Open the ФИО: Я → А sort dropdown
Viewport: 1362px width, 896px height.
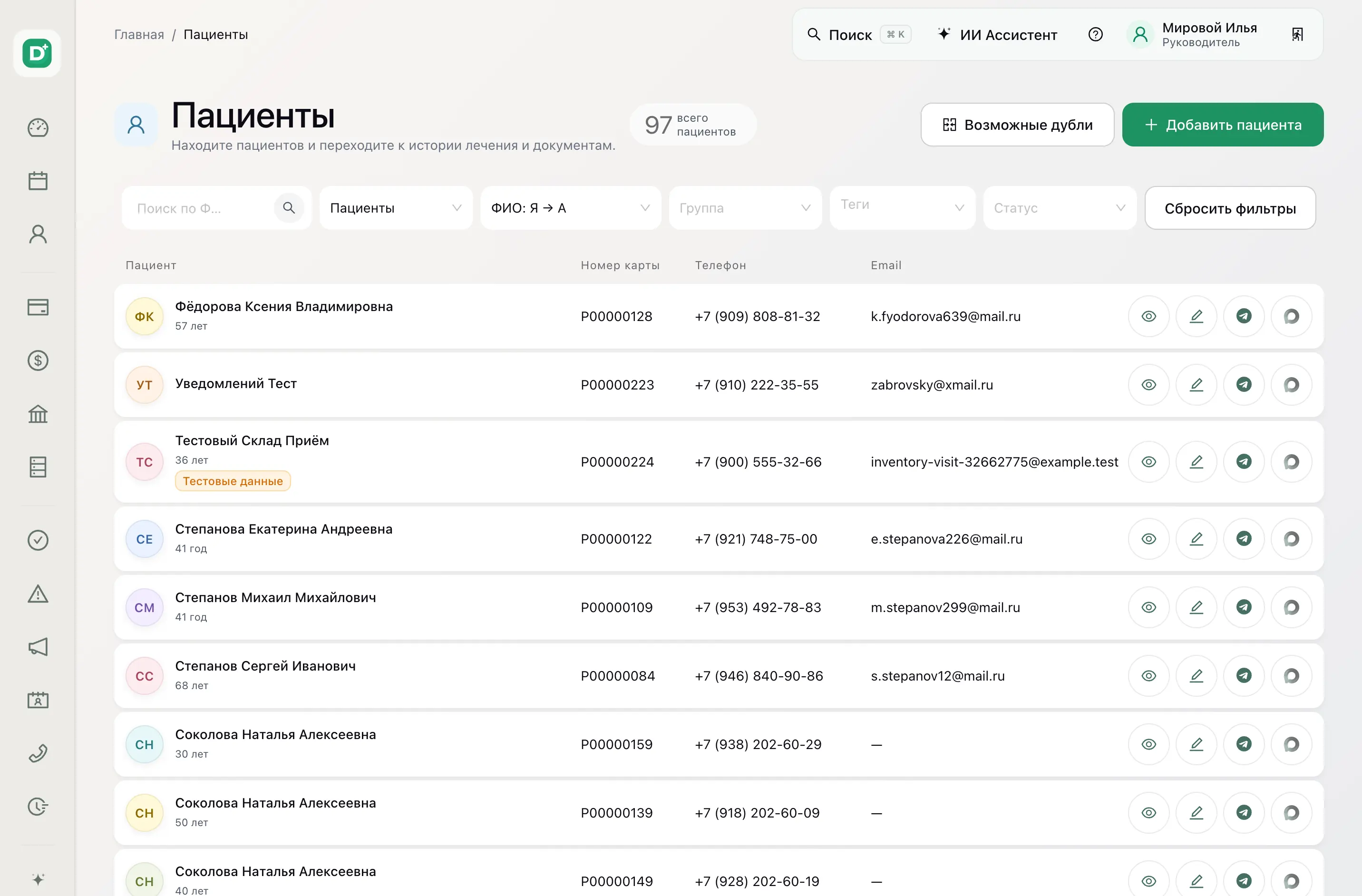tap(571, 208)
